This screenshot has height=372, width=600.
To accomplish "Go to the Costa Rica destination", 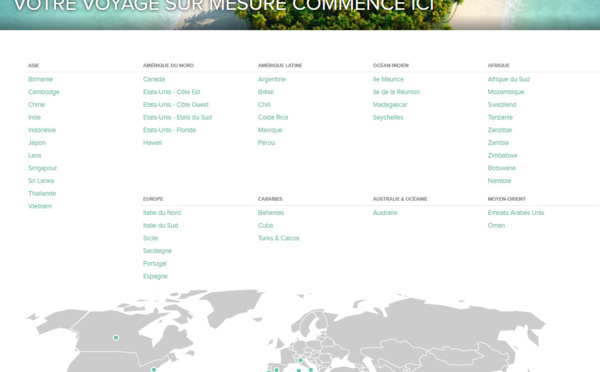I will 273,117.
